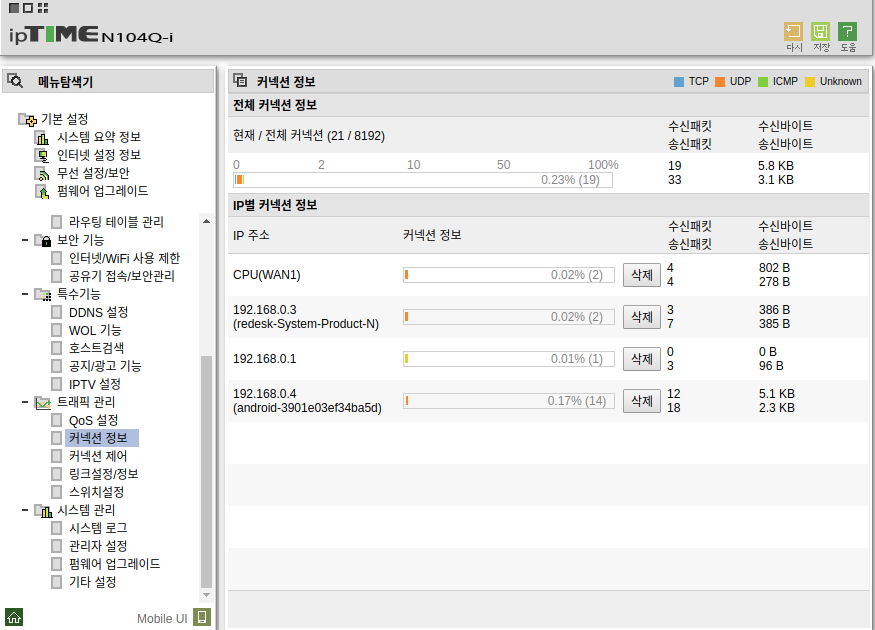This screenshot has height=630, width=875.
Task: Click the 기본 설정 folder icon
Action: [28, 119]
